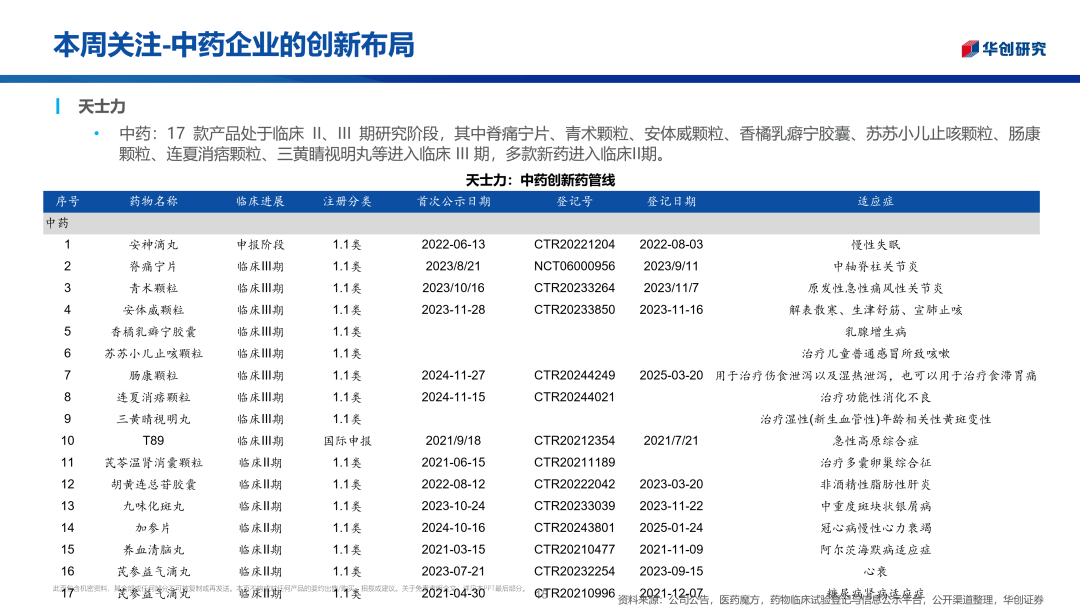Viewport: 1080px width, 608px height.
Task: Click the T89 drug name cell
Action: [154, 441]
